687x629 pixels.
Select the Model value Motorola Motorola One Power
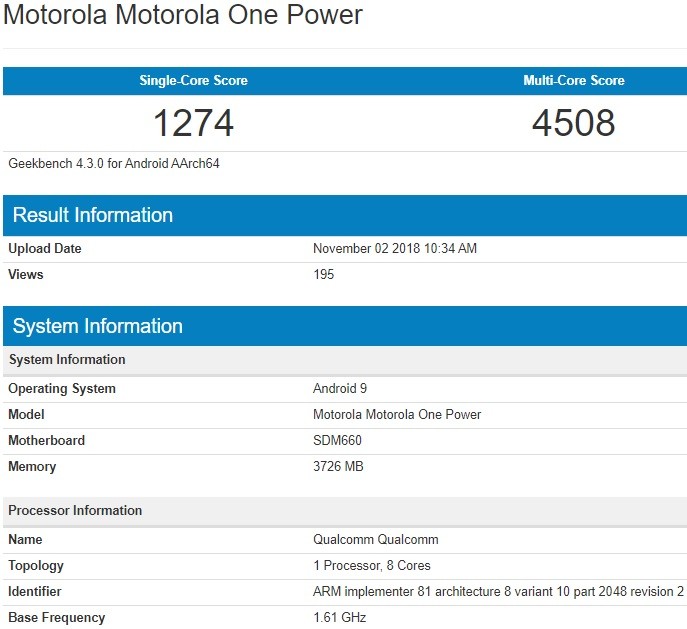(397, 414)
